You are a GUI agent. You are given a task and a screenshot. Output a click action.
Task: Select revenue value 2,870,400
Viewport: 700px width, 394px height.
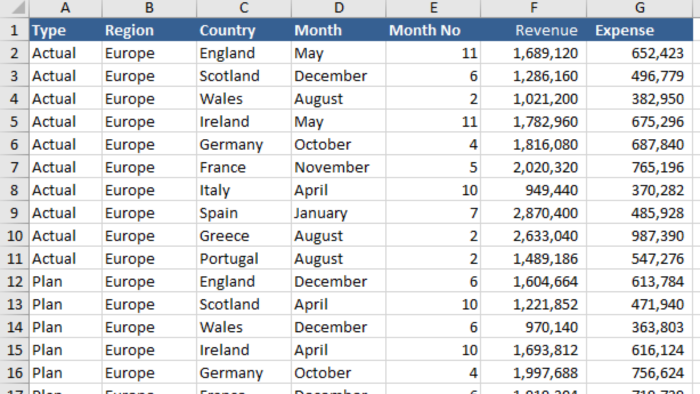(x=533, y=213)
